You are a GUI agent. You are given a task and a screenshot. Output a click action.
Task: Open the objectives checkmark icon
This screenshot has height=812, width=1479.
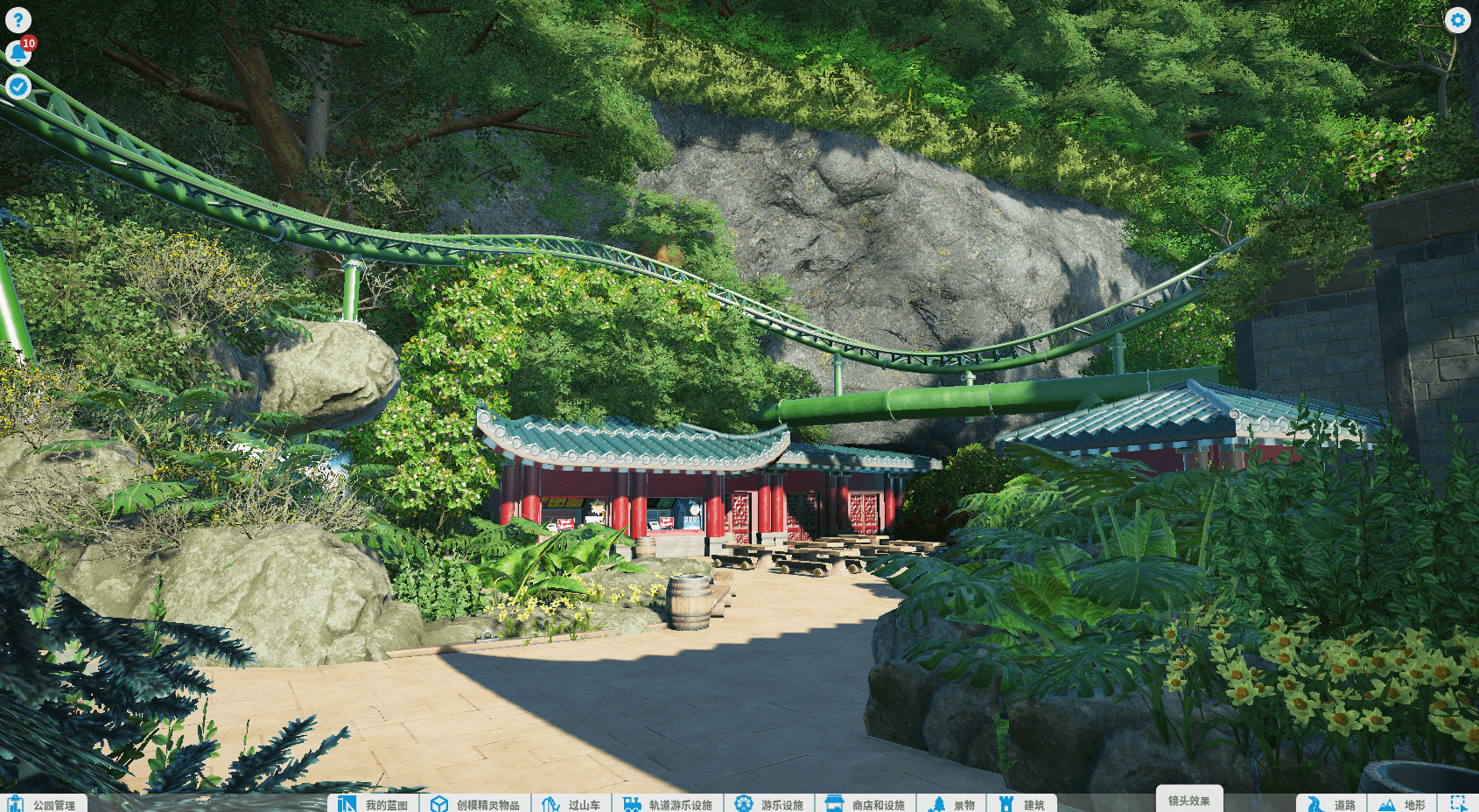(18, 86)
